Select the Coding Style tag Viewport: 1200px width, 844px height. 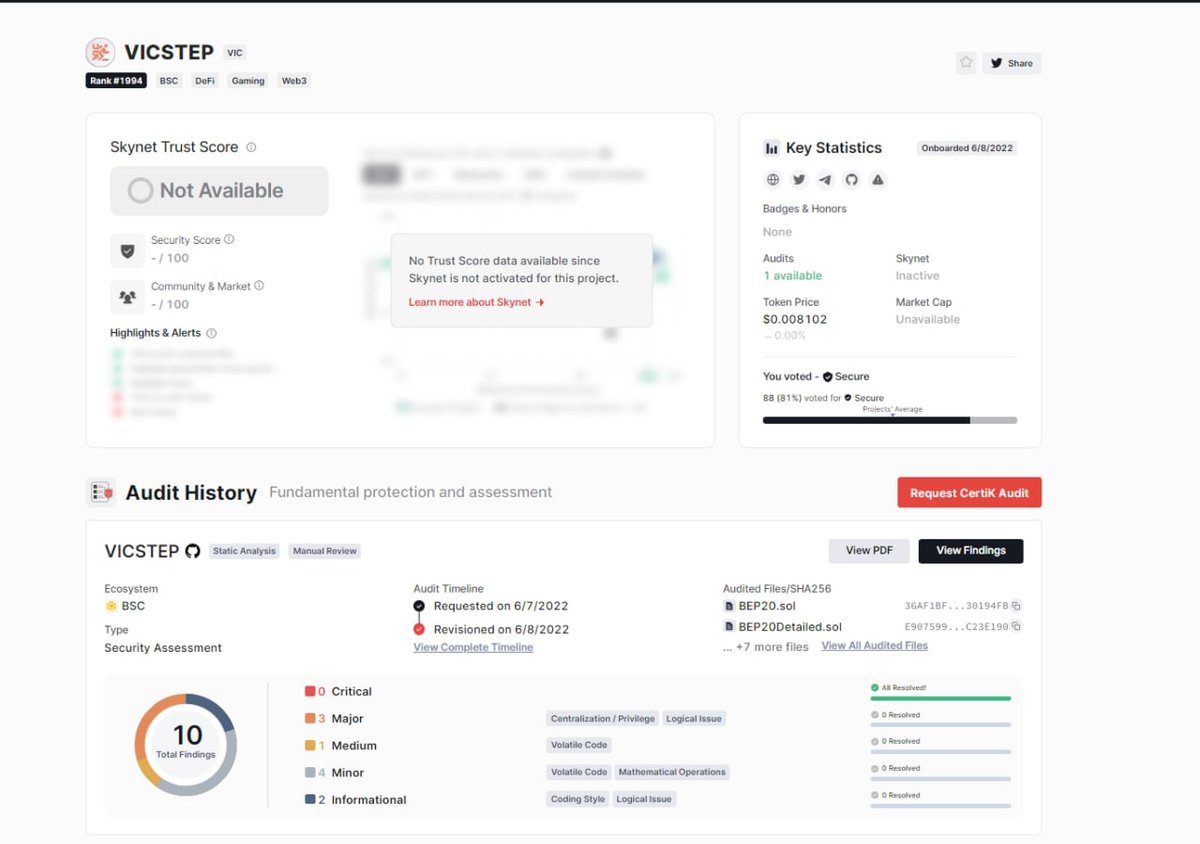(x=578, y=799)
